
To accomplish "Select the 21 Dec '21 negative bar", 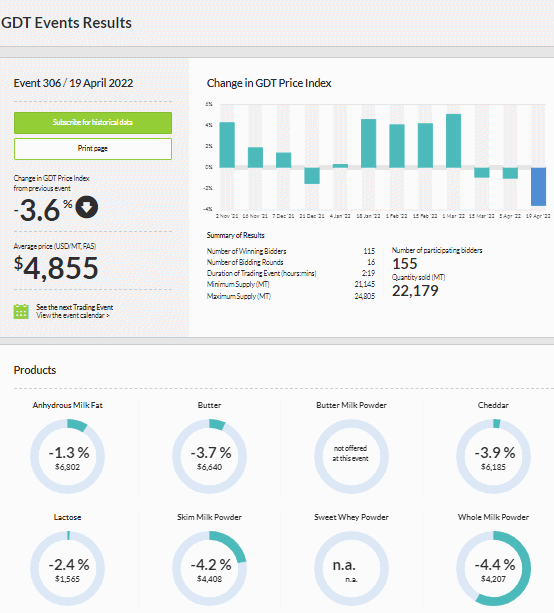I will click(x=312, y=176).
